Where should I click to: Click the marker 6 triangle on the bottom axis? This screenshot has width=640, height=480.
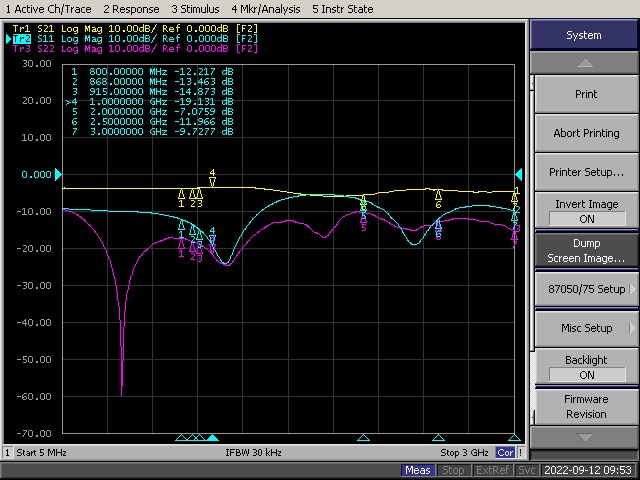[438, 438]
